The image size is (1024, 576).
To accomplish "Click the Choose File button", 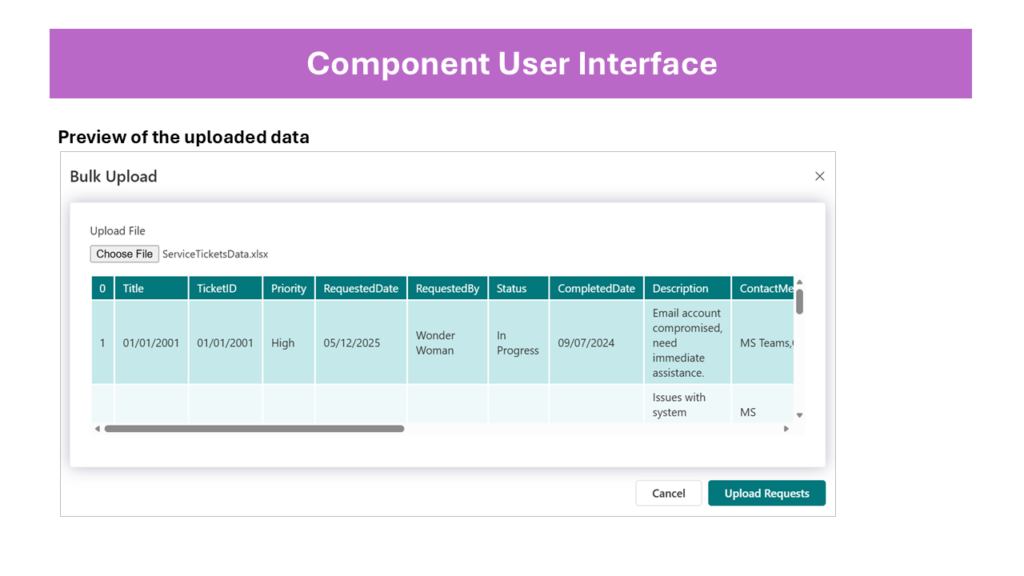I will pyautogui.click(x=124, y=254).
